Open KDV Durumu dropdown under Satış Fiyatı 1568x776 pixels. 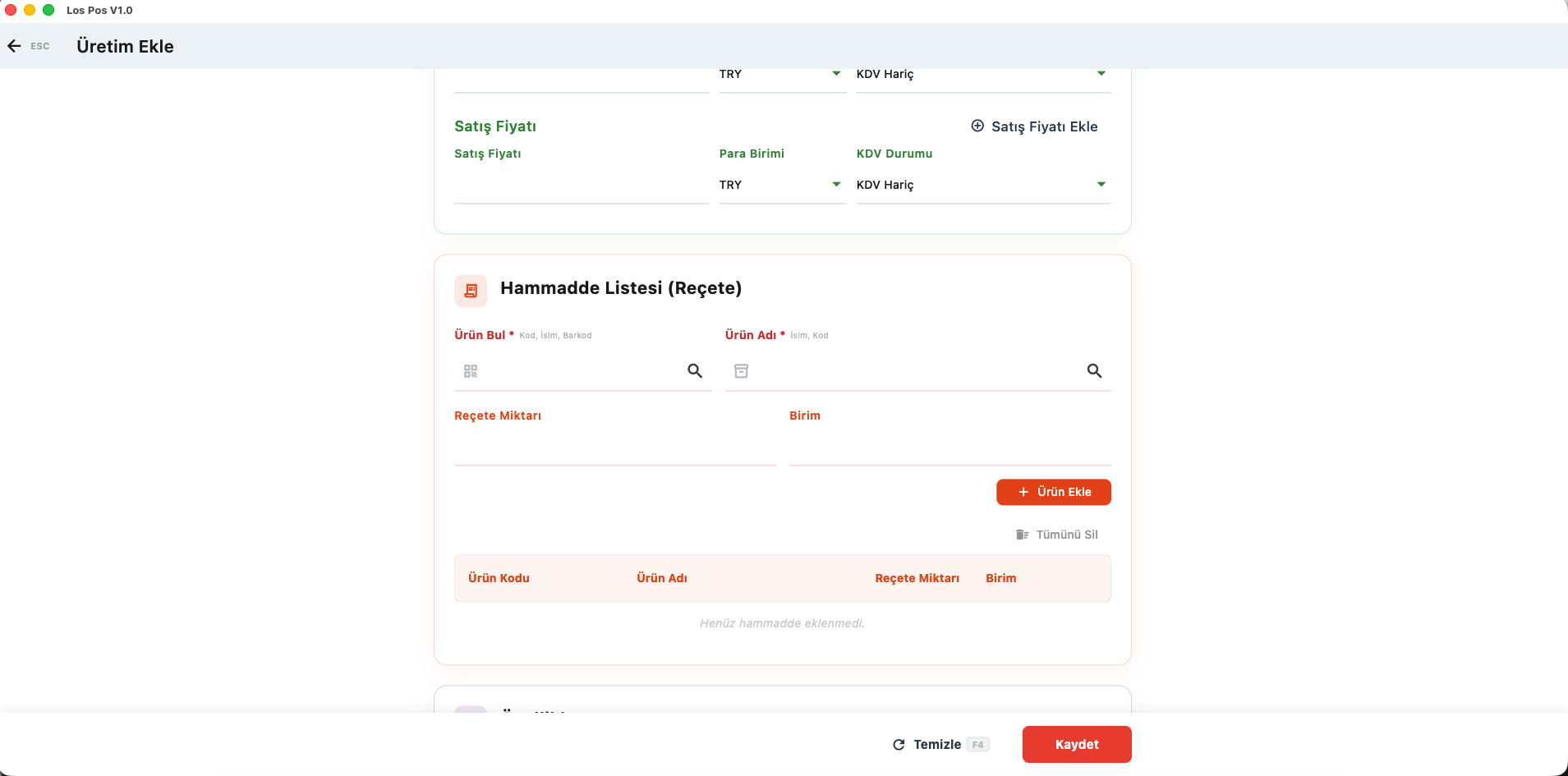tap(982, 185)
